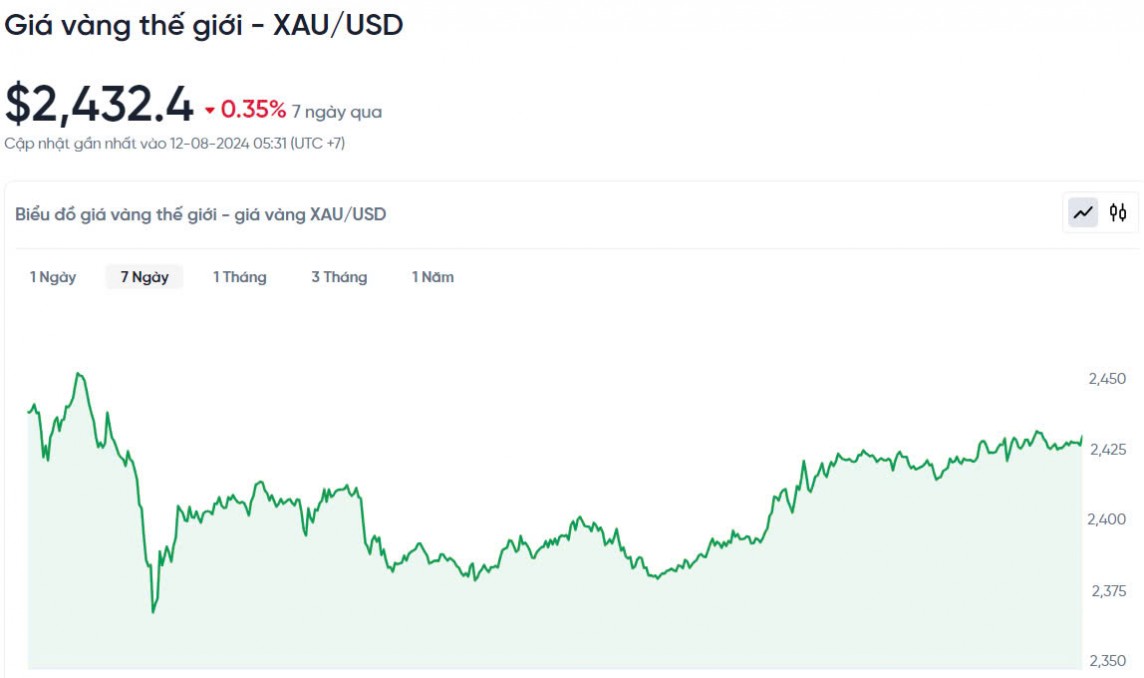This screenshot has height=678, width=1144.
Task: Click the 2,350 y-axis label
Action: click(x=1107, y=661)
